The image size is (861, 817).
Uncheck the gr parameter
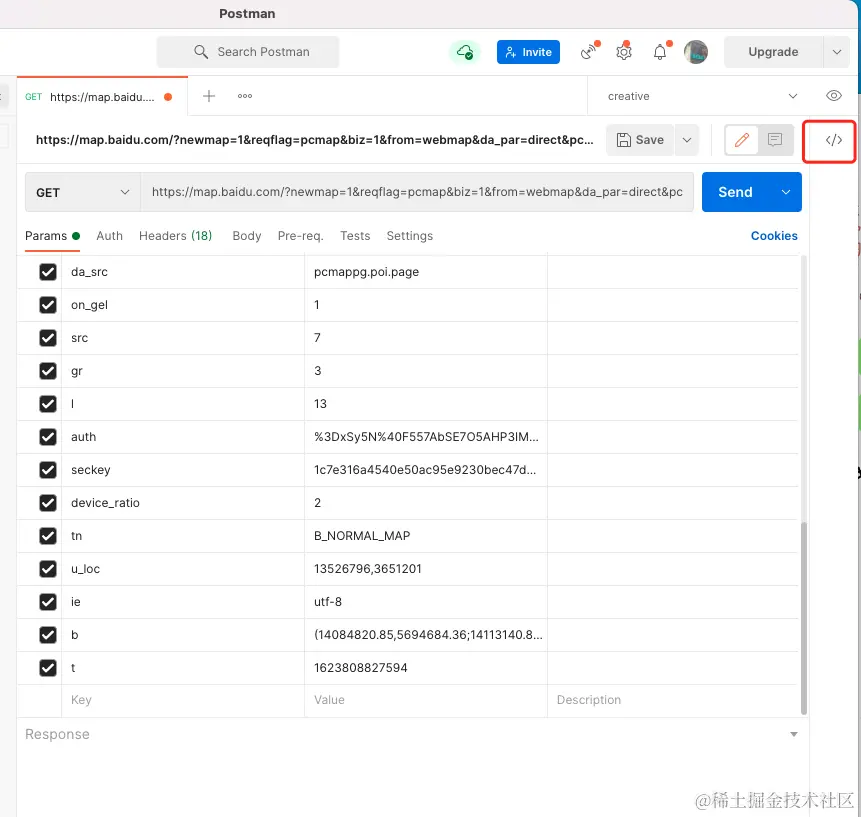[48, 371]
